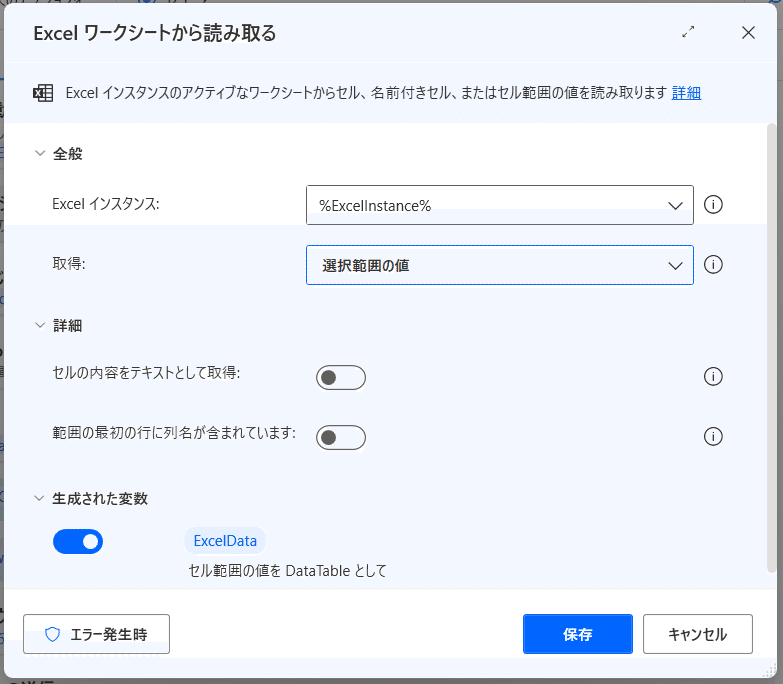Click the expand dialog arrows icon
Screen dimensions: 783x684
tap(688, 32)
